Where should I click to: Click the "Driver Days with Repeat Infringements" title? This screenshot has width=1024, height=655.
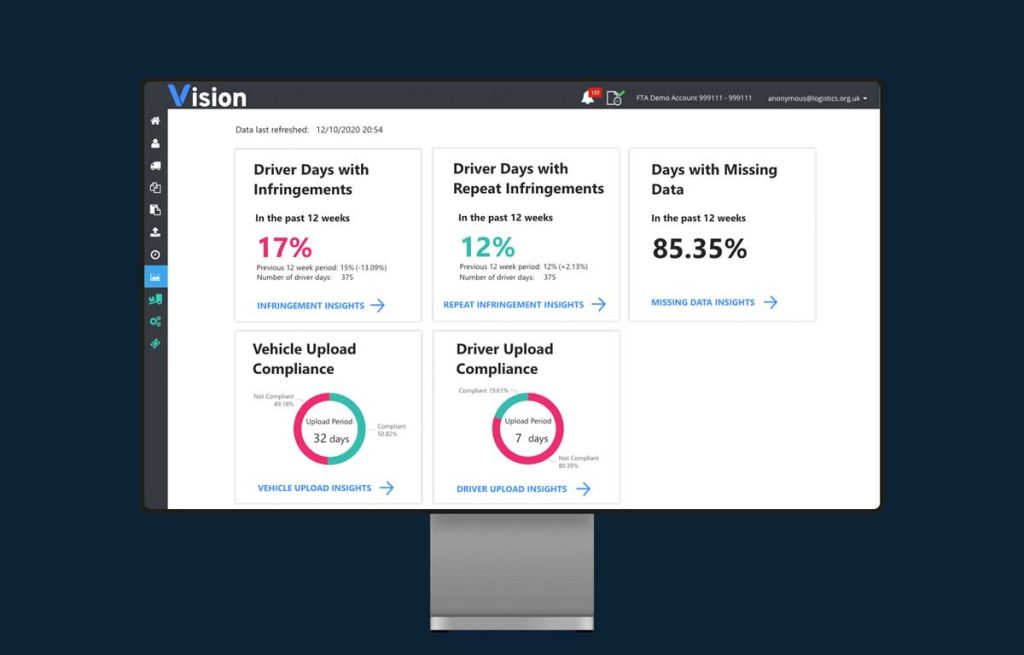(x=528, y=178)
